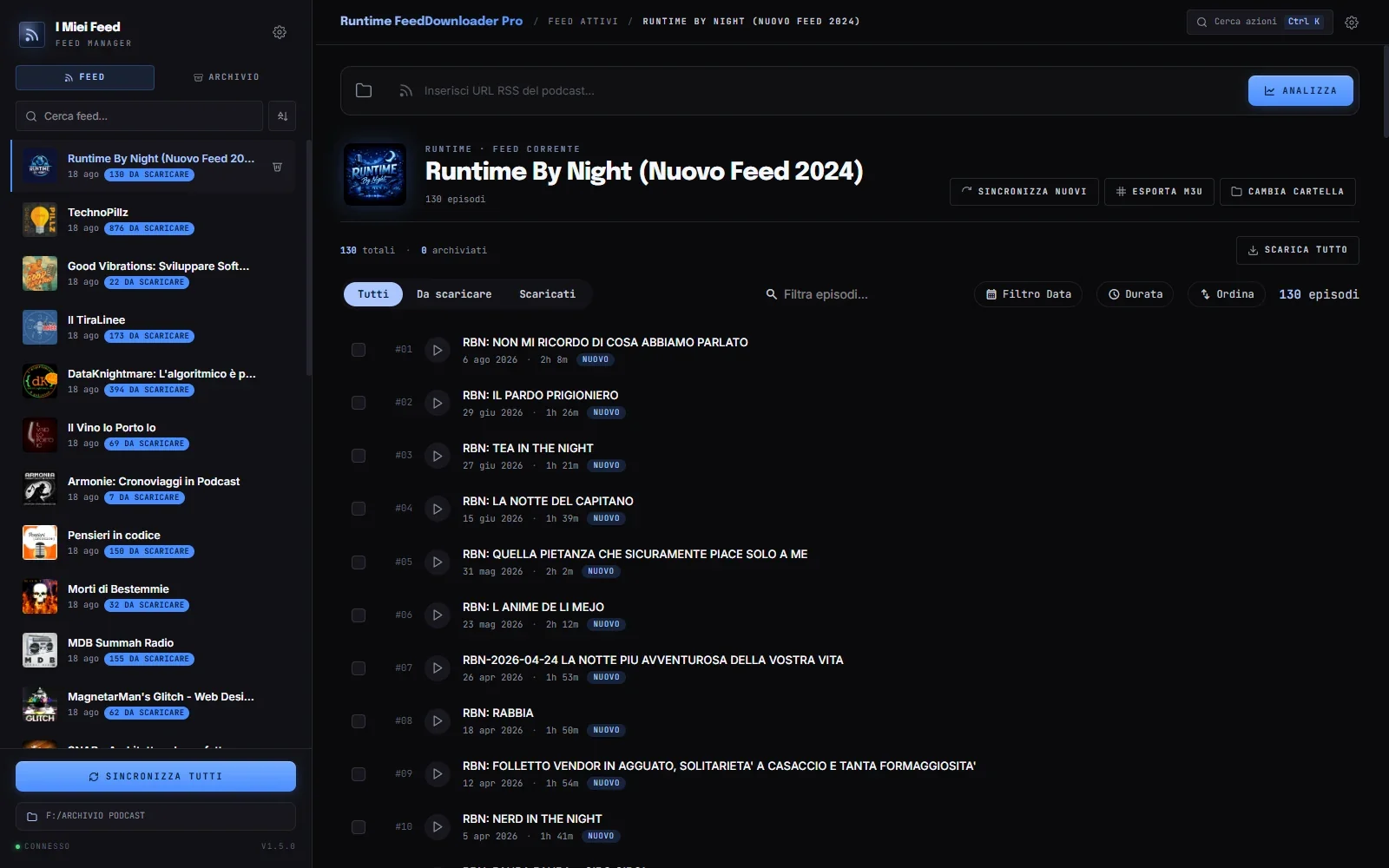This screenshot has width=1389, height=868.
Task: Open feed manager settings gear in sidebar
Action: pos(280,32)
